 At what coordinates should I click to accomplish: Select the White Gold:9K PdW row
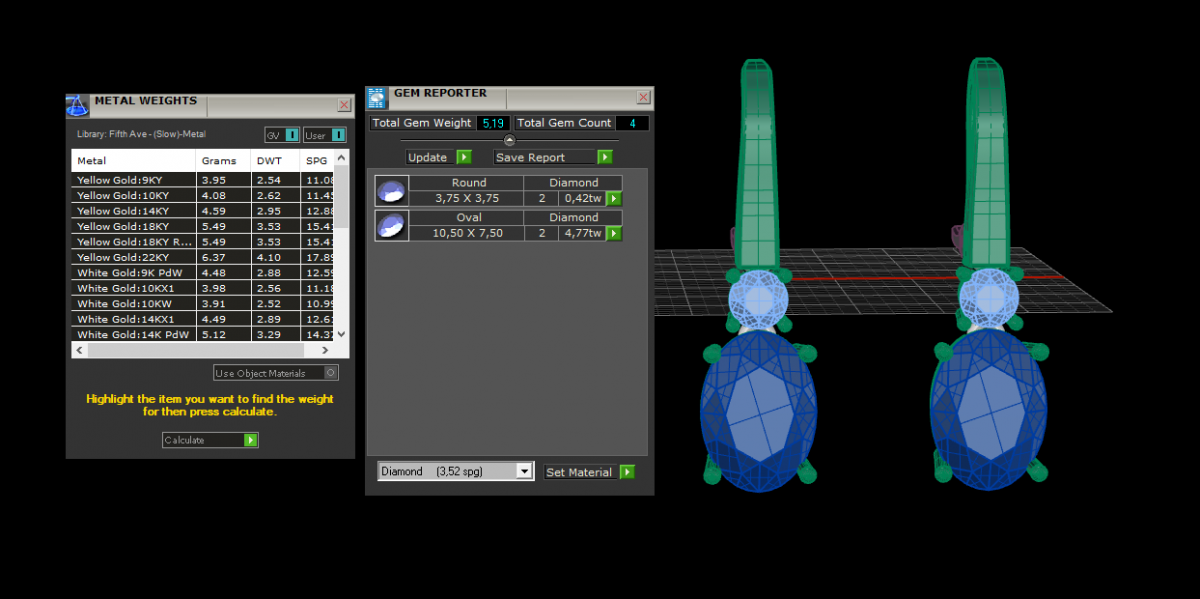(202, 273)
